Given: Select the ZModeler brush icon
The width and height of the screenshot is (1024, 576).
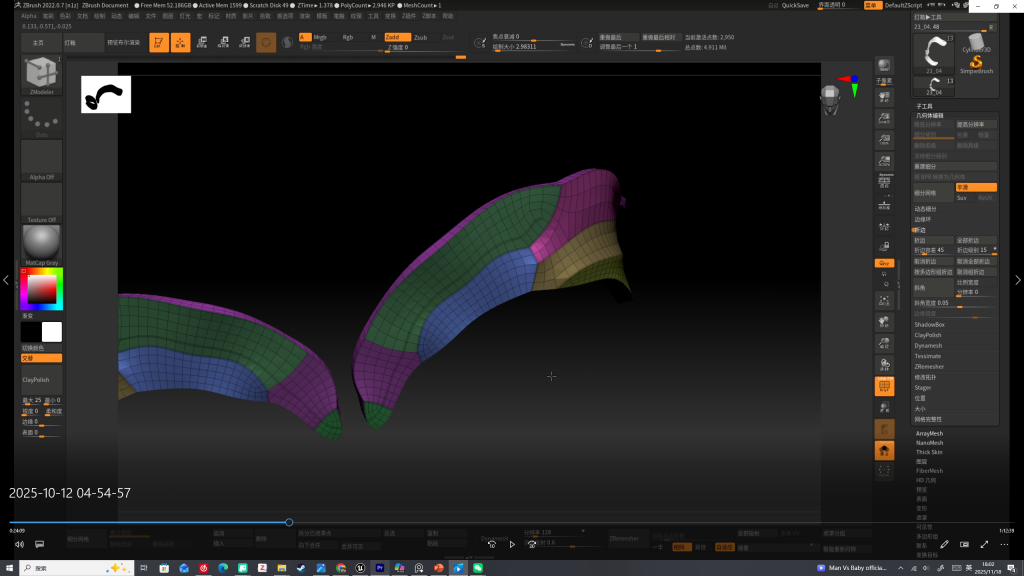Looking at the screenshot, I should tap(41, 74).
